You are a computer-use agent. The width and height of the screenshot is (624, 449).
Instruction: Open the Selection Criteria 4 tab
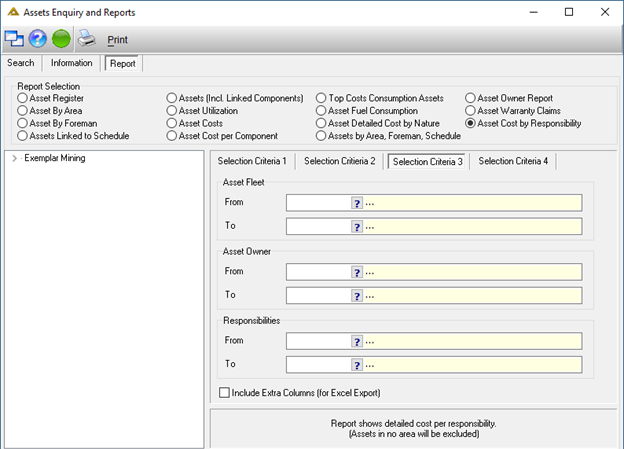pyautogui.click(x=513, y=161)
